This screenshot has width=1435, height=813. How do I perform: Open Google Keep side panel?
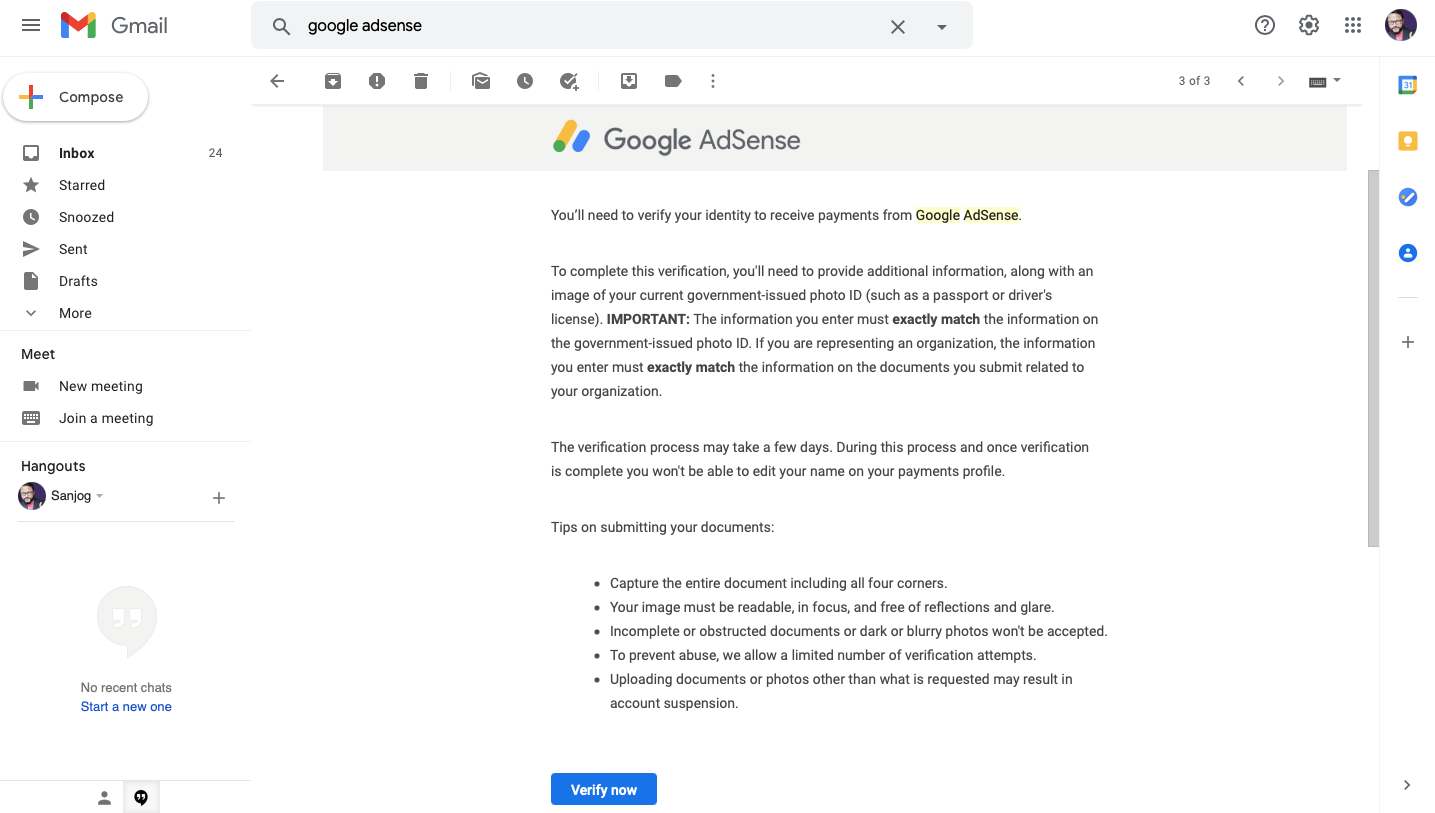[x=1408, y=141]
